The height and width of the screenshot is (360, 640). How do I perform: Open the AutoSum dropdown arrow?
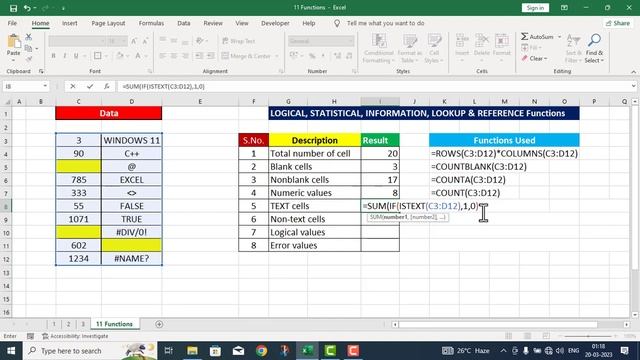click(560, 37)
